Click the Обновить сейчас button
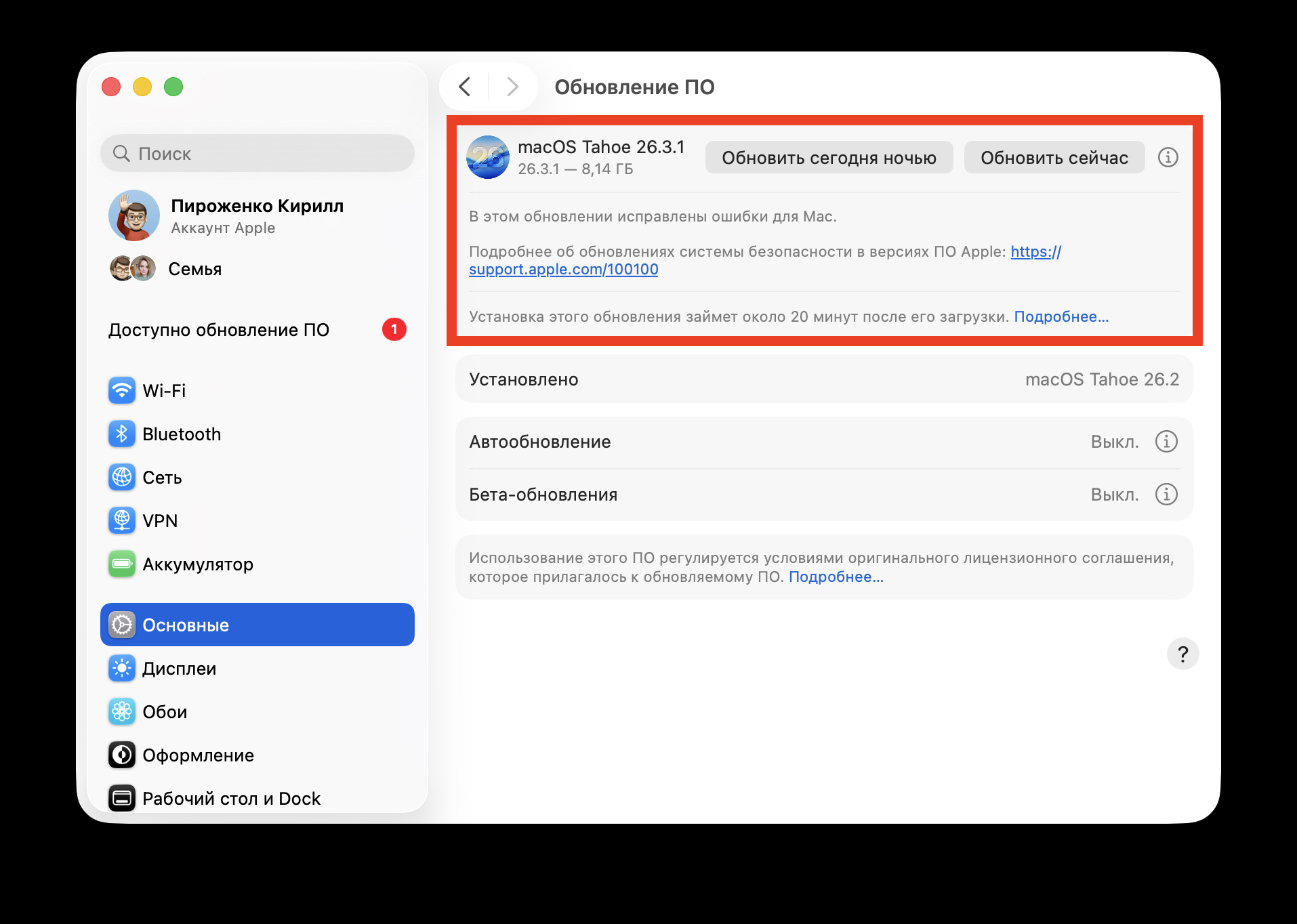 pyautogui.click(x=1054, y=156)
